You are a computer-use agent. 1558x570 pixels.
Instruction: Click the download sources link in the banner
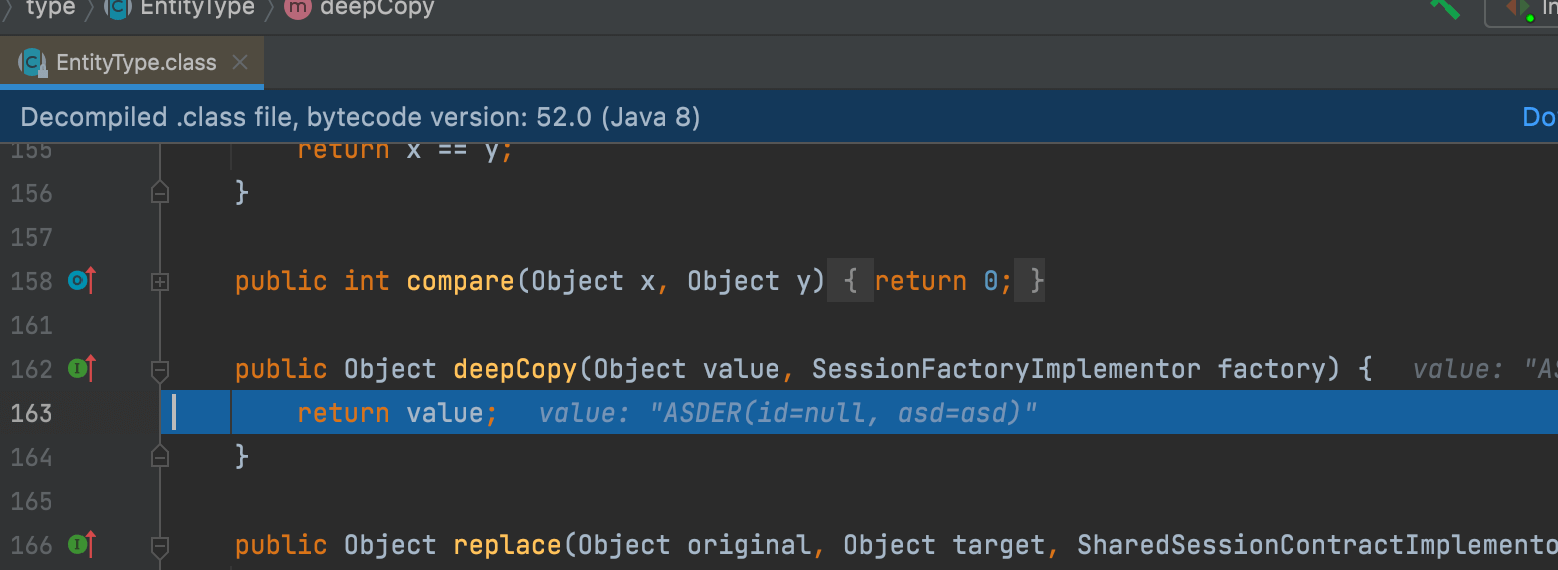tap(1538, 118)
